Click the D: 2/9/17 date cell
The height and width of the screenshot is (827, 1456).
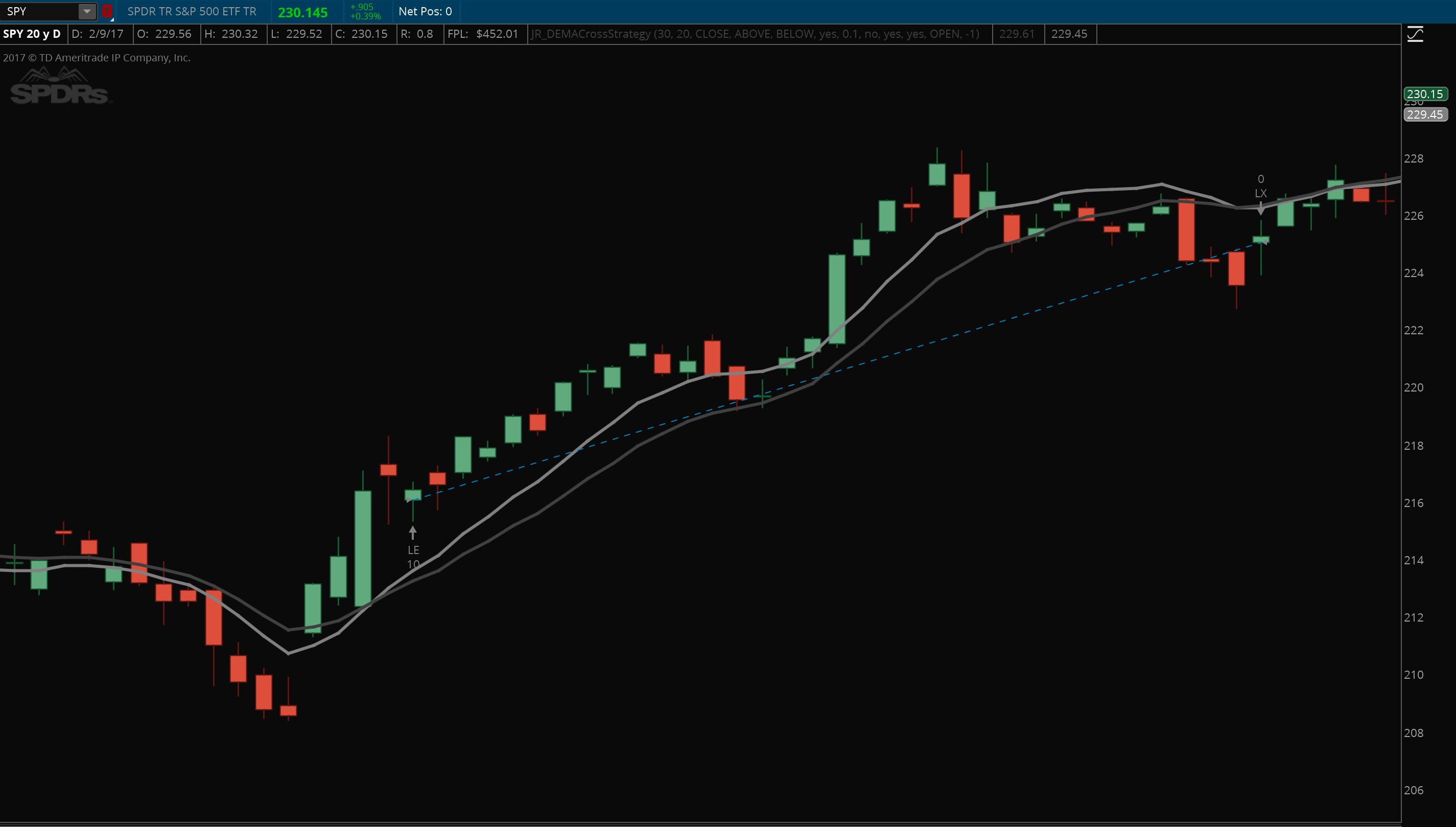coord(98,34)
